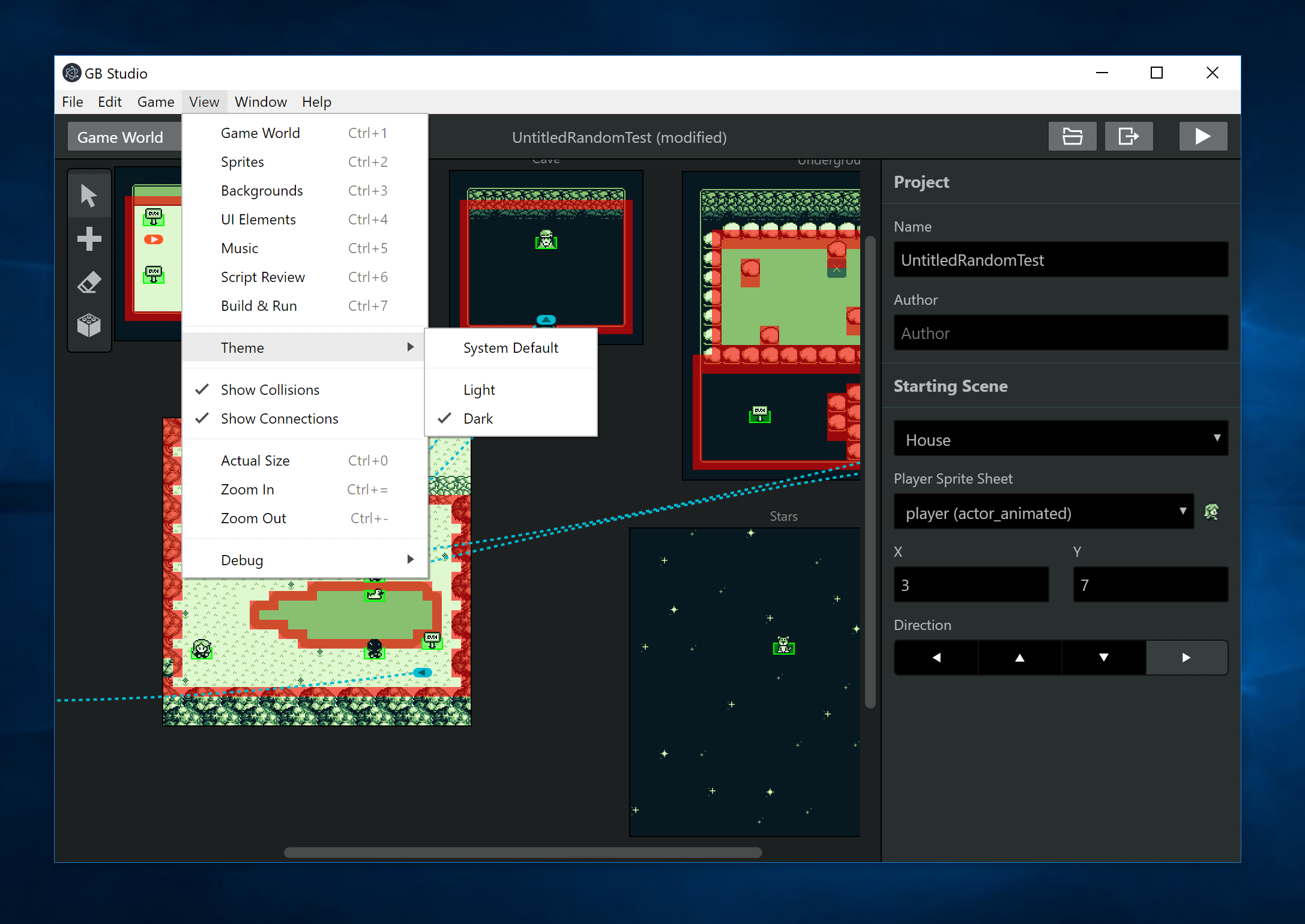Close the View menu
The width and height of the screenshot is (1305, 924).
pos(204,102)
